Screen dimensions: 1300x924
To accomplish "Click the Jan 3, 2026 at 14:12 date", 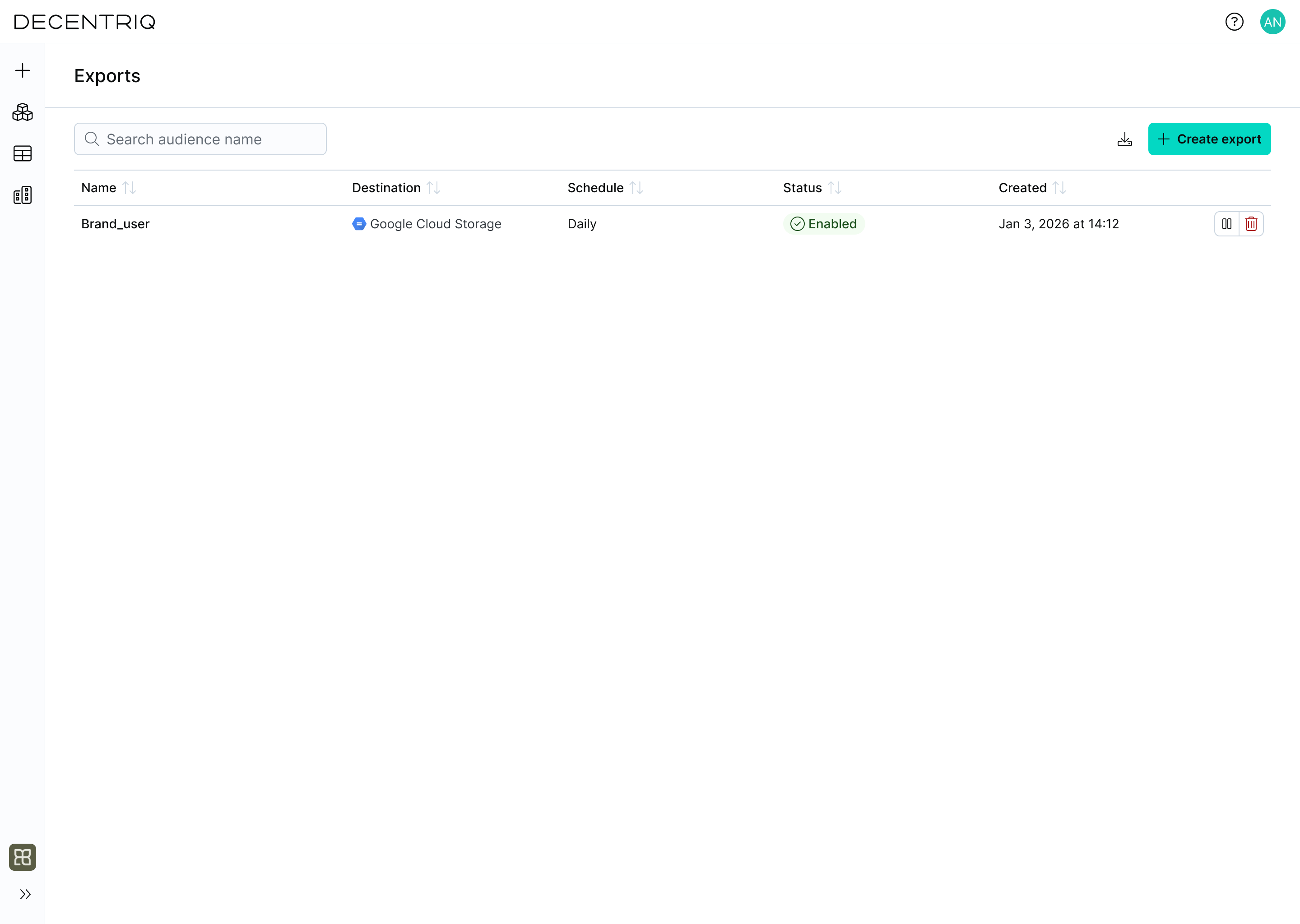I will click(x=1059, y=224).
